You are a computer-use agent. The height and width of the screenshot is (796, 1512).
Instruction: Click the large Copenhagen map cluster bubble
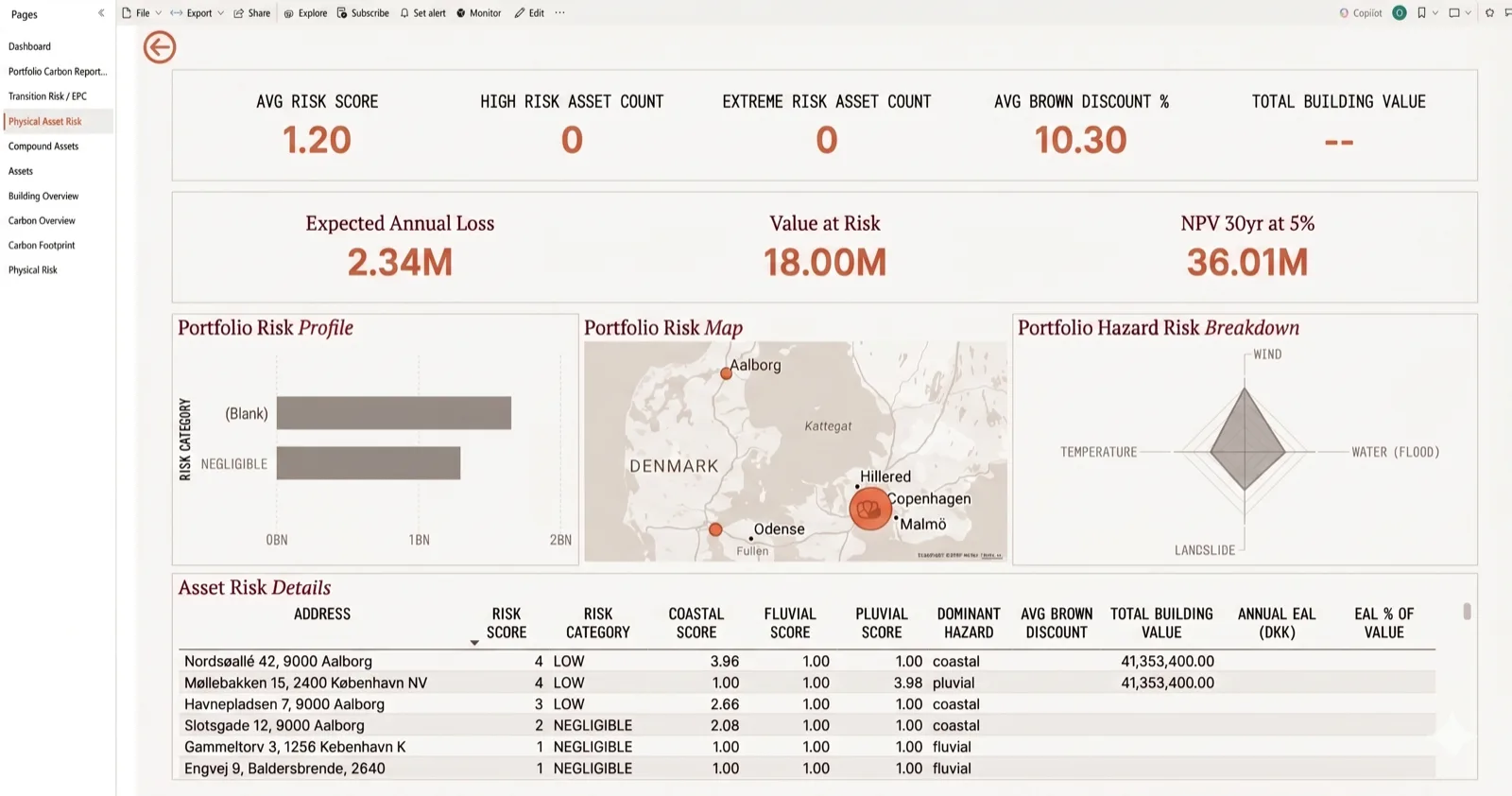click(x=870, y=509)
